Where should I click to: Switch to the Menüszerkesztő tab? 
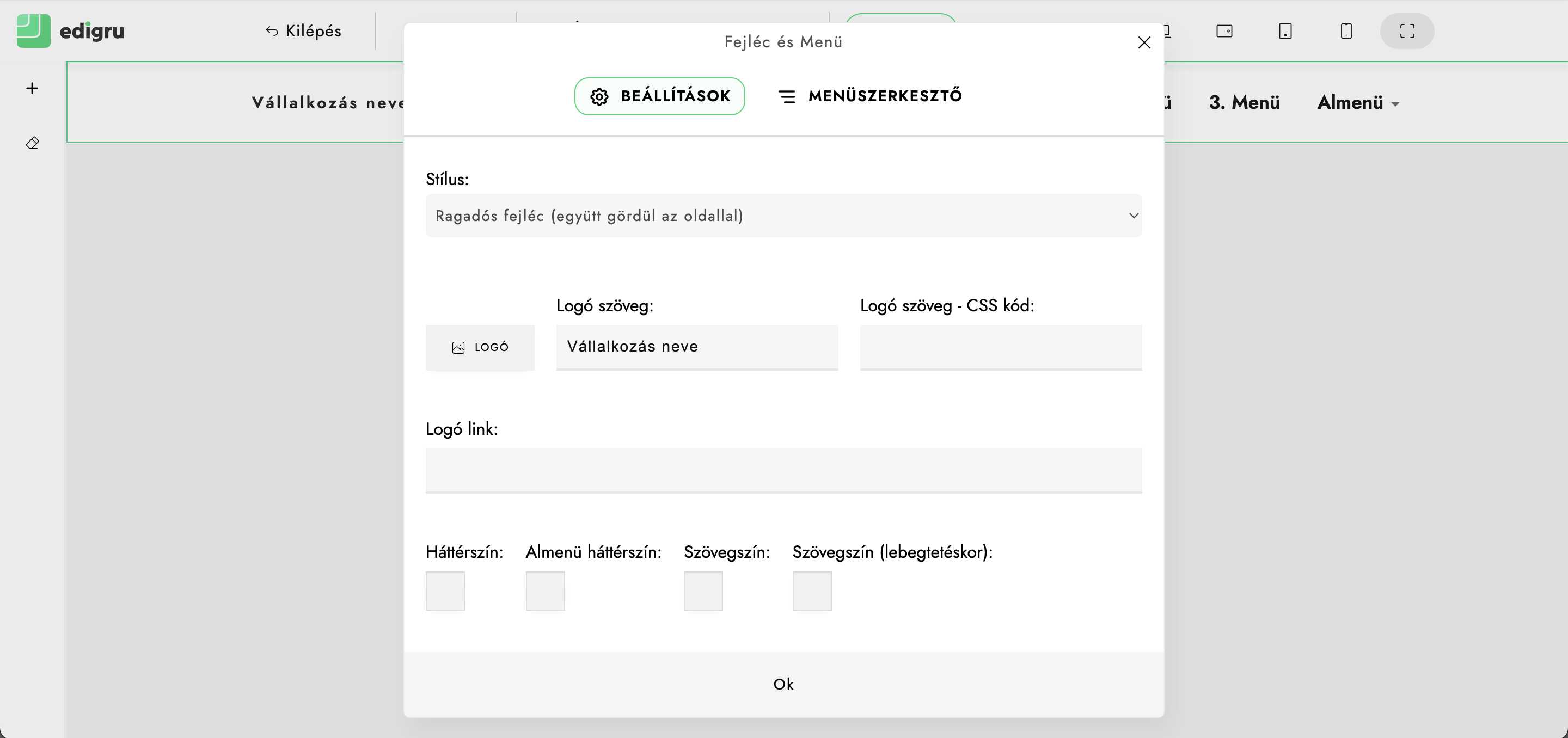click(x=871, y=96)
